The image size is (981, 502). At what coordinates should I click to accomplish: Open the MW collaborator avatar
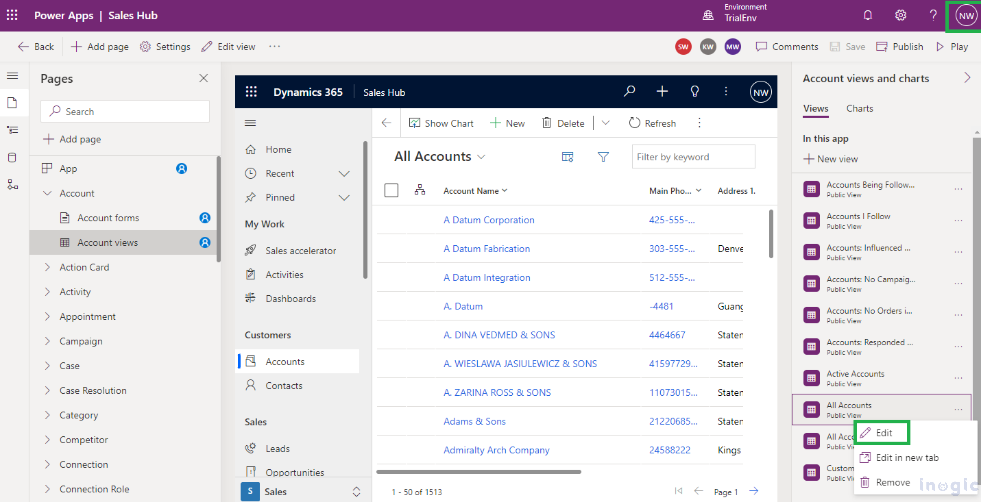pos(733,46)
